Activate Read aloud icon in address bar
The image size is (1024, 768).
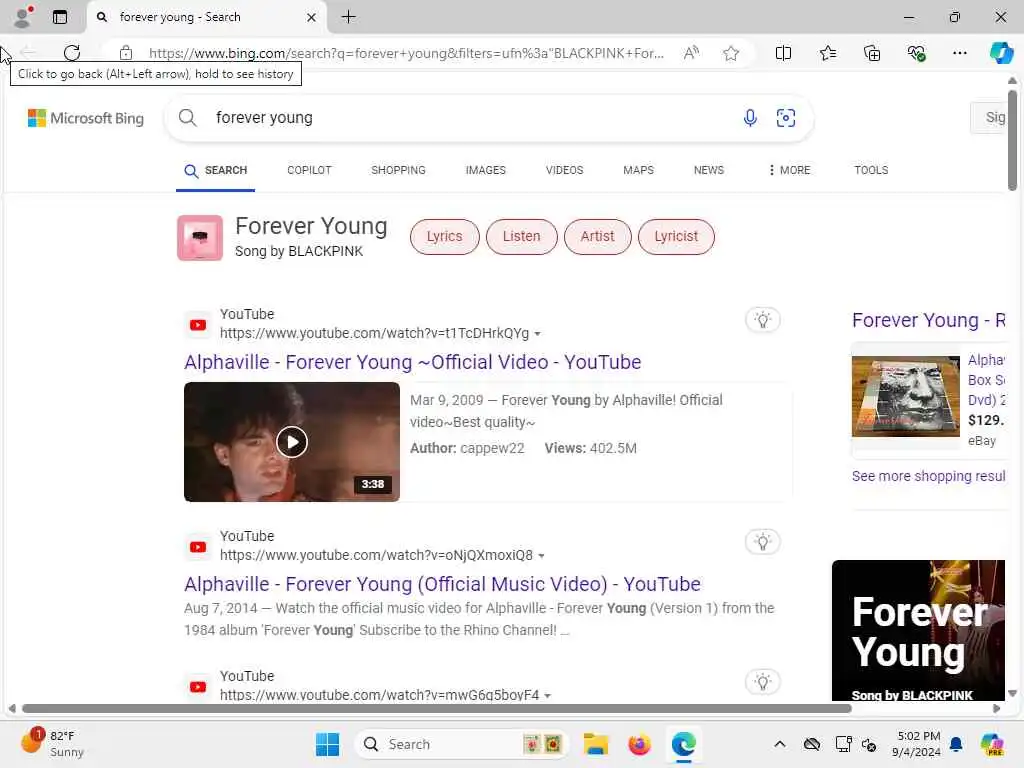click(691, 53)
